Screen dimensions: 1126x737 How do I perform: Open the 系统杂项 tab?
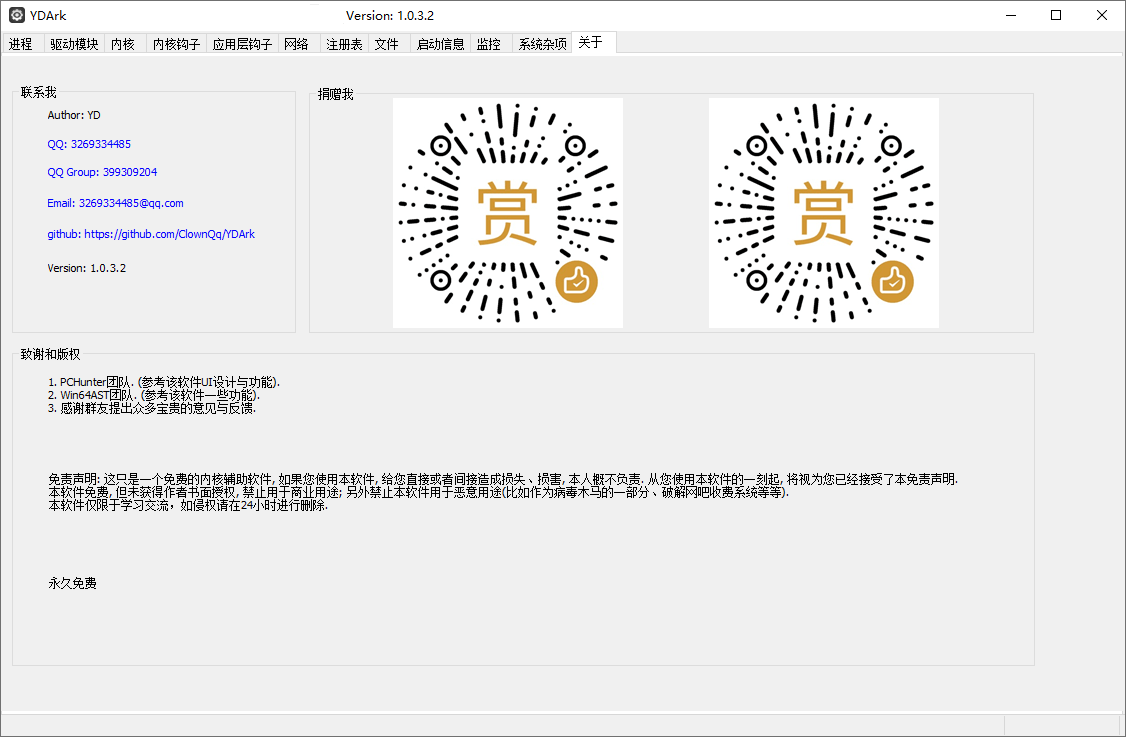(x=542, y=44)
